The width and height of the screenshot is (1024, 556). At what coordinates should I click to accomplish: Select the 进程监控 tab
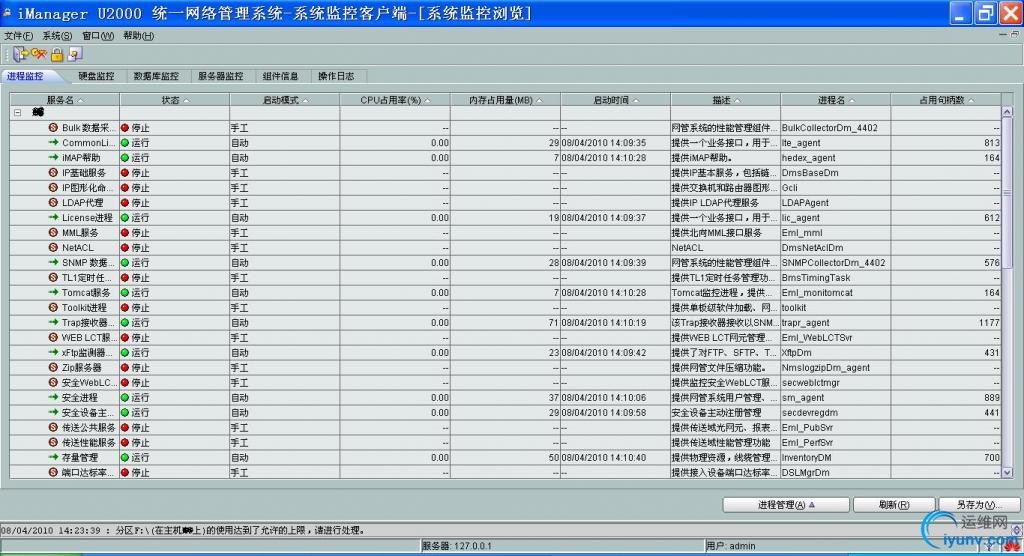(26, 76)
